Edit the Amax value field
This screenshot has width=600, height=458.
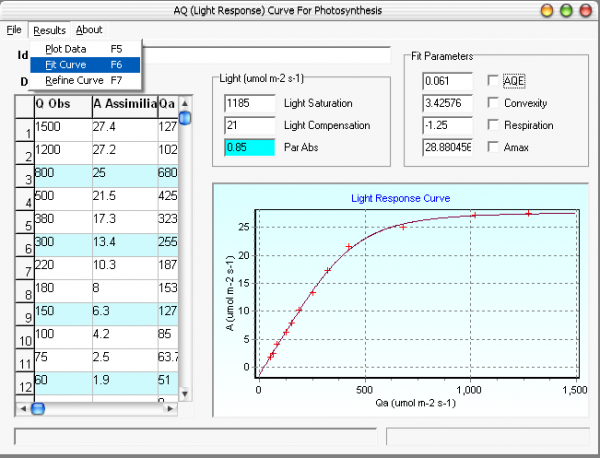(447, 147)
